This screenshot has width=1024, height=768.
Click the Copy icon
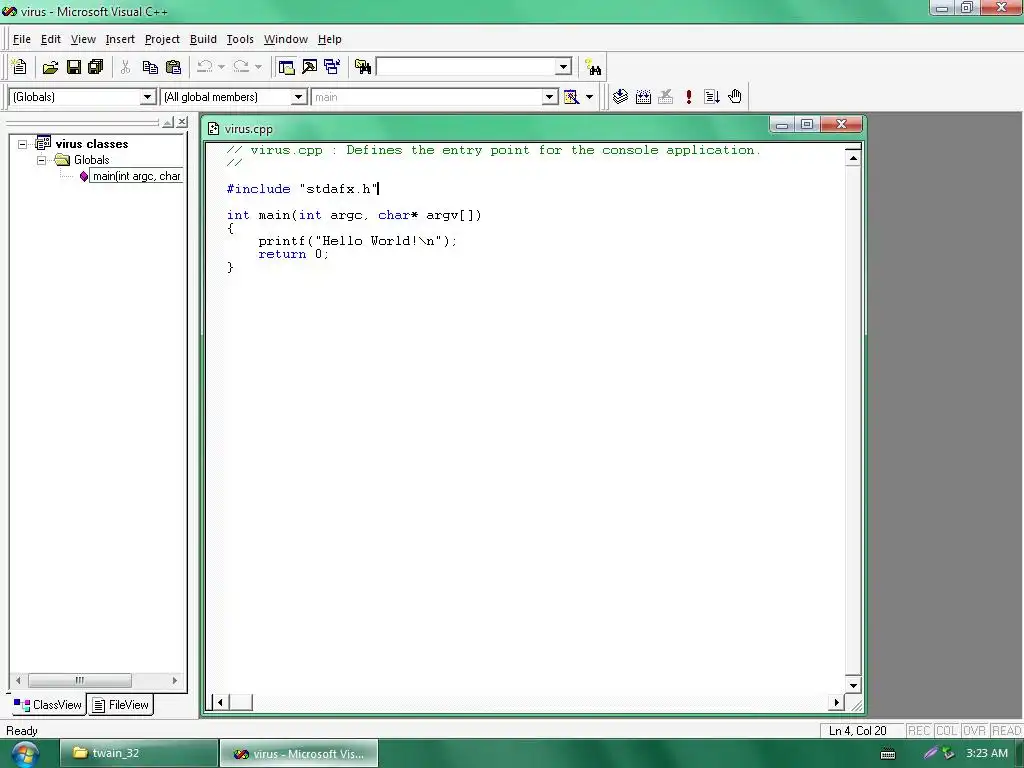[x=150, y=67]
